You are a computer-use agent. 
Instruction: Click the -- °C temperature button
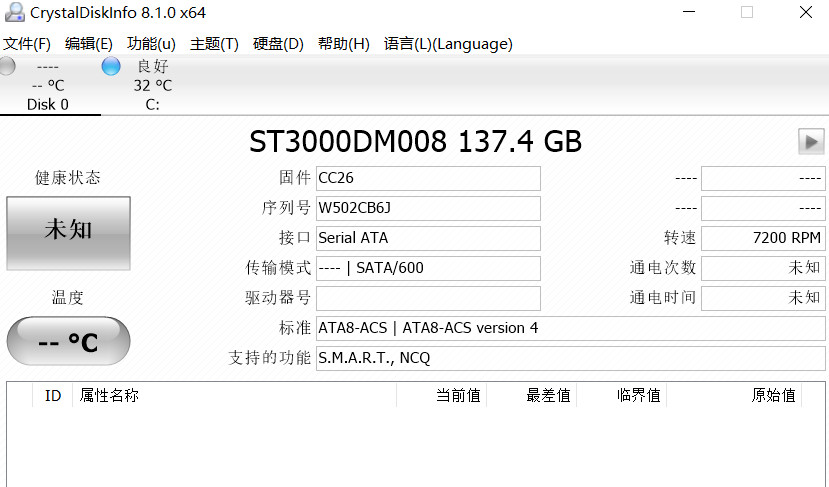click(68, 341)
